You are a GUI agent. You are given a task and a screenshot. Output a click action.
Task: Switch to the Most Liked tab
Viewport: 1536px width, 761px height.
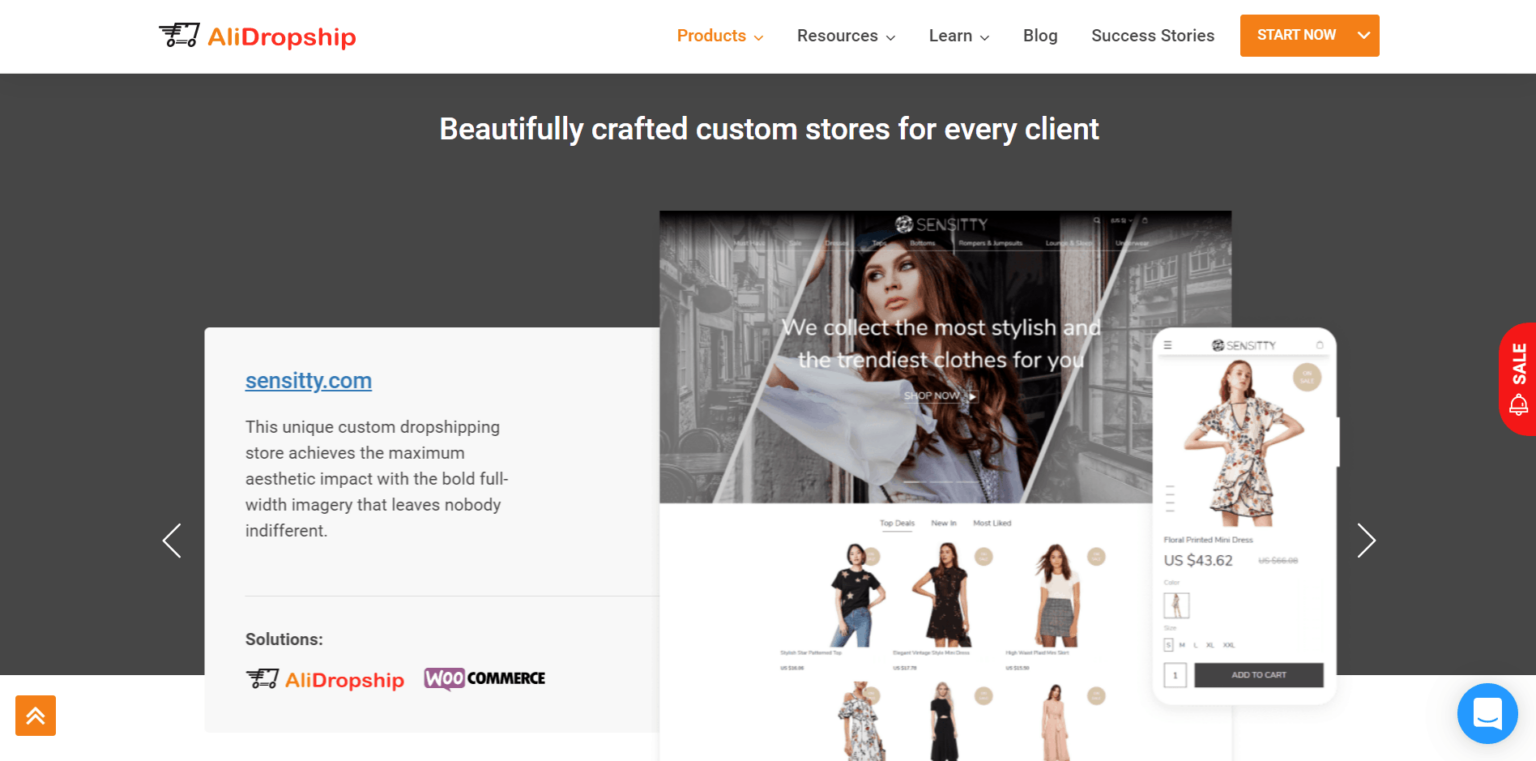coord(991,522)
